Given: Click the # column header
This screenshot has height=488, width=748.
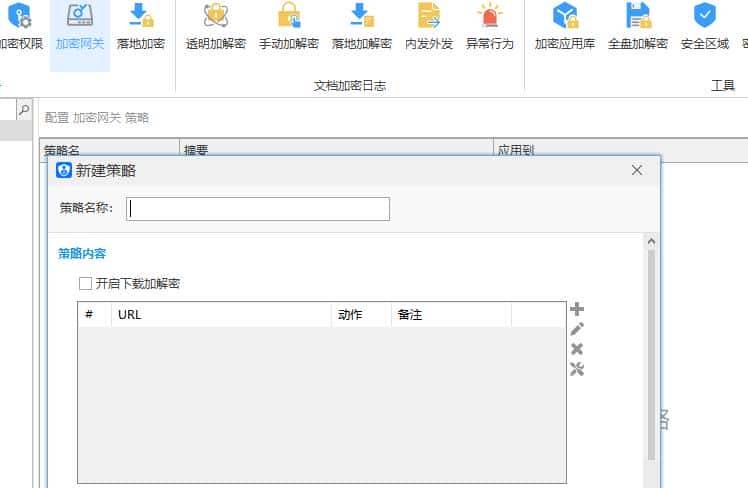Looking at the screenshot, I should point(94,314).
